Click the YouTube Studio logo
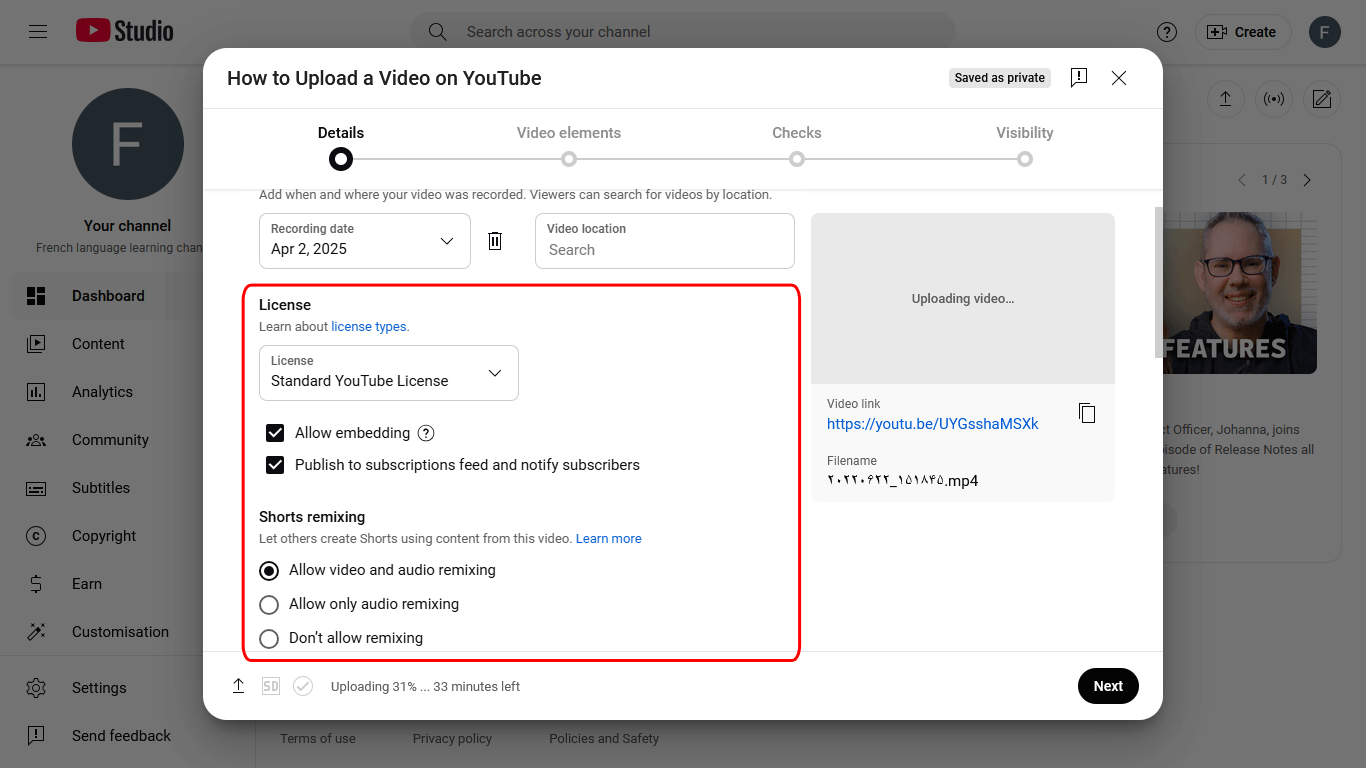Image resolution: width=1366 pixels, height=768 pixels. 125,32
